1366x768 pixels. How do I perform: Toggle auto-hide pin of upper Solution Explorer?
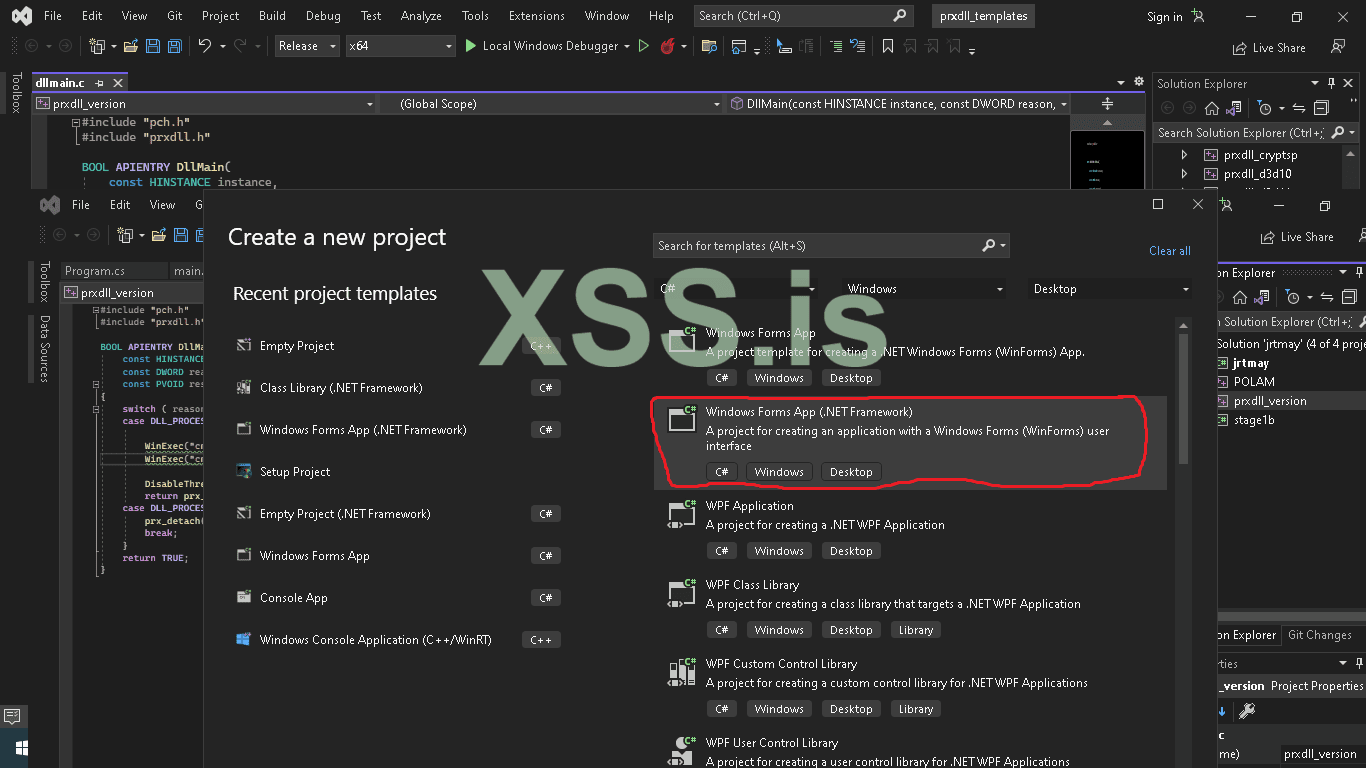(1331, 83)
